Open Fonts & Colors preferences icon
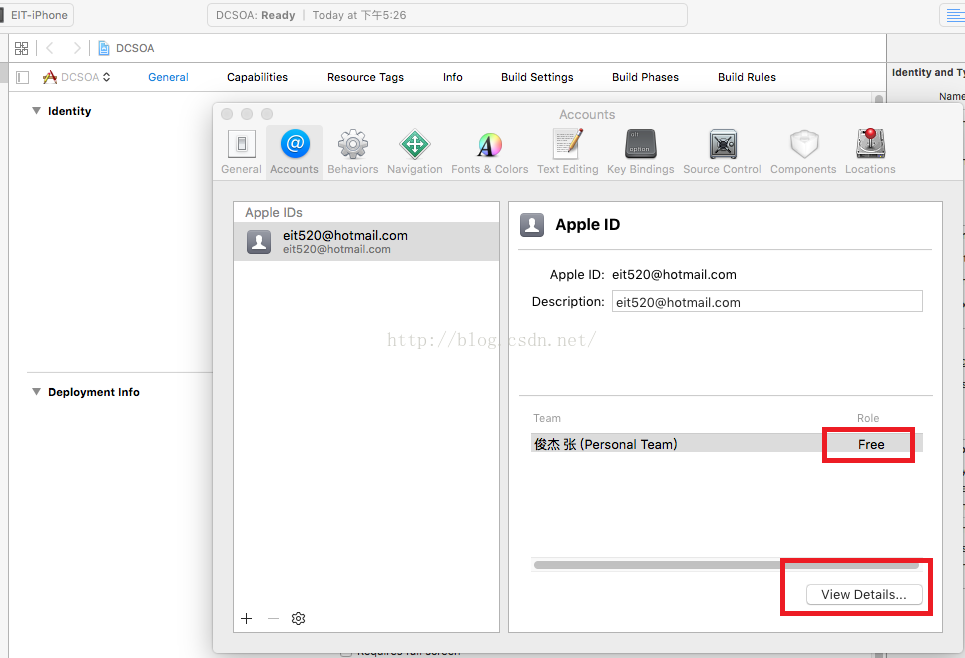The height and width of the screenshot is (658, 965). 490,145
